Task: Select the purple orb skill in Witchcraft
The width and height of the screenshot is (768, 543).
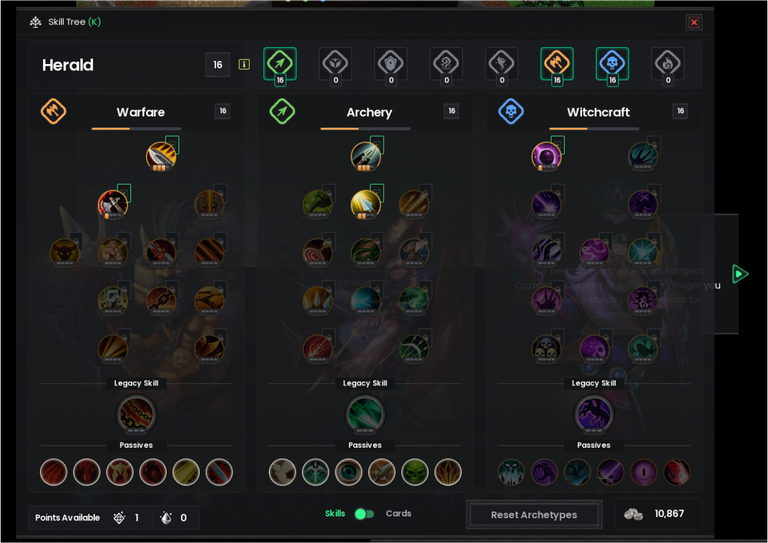Action: click(546, 157)
